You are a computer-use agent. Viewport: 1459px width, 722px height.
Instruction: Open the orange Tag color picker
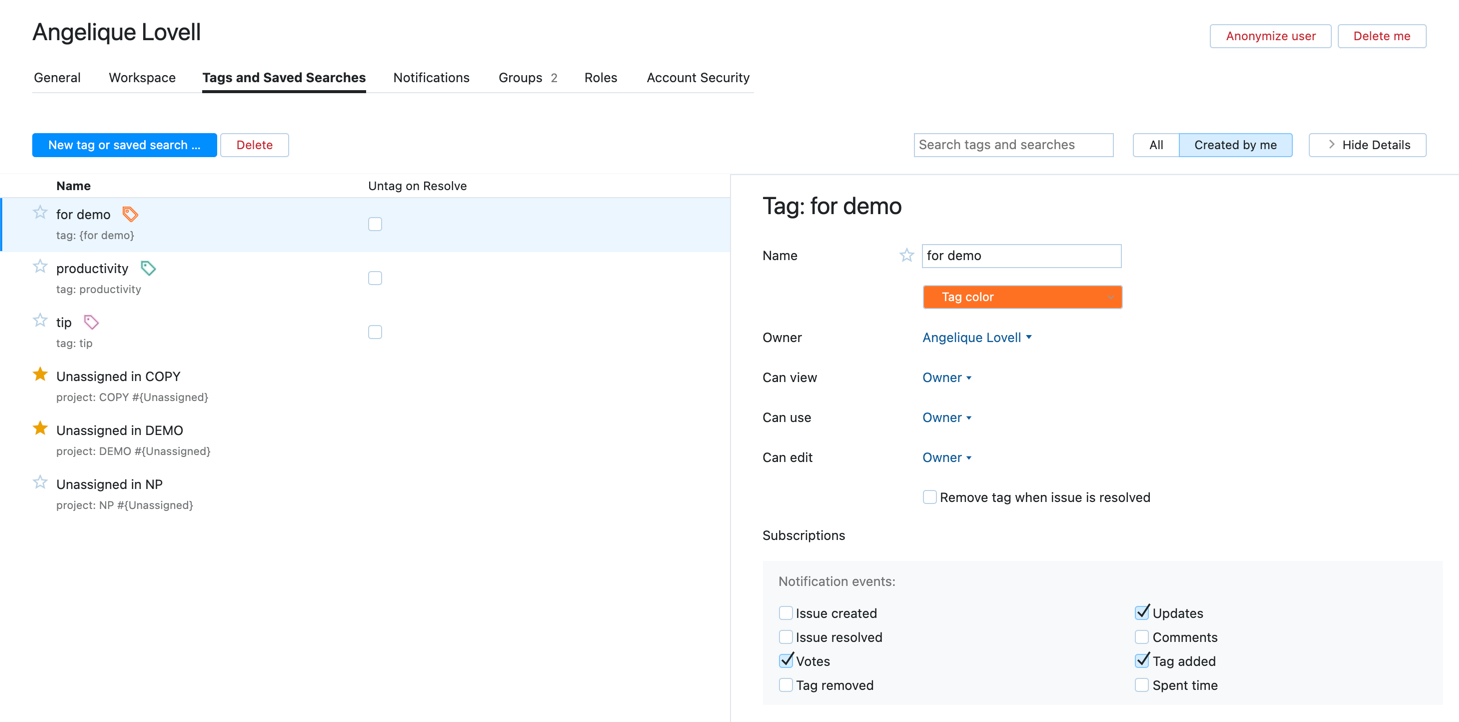coord(1021,297)
